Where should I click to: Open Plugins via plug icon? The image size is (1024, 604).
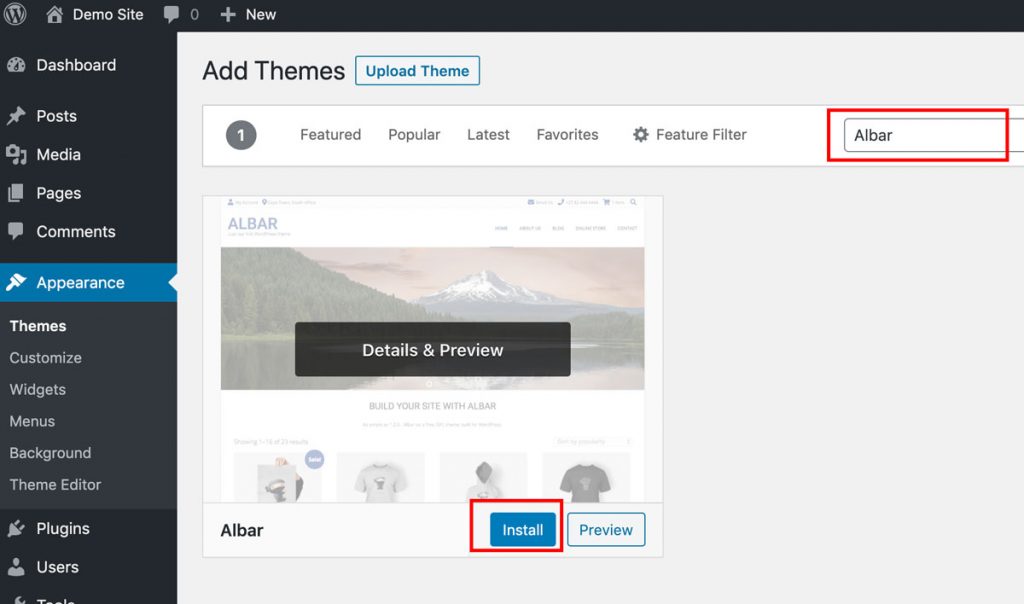(x=16, y=529)
